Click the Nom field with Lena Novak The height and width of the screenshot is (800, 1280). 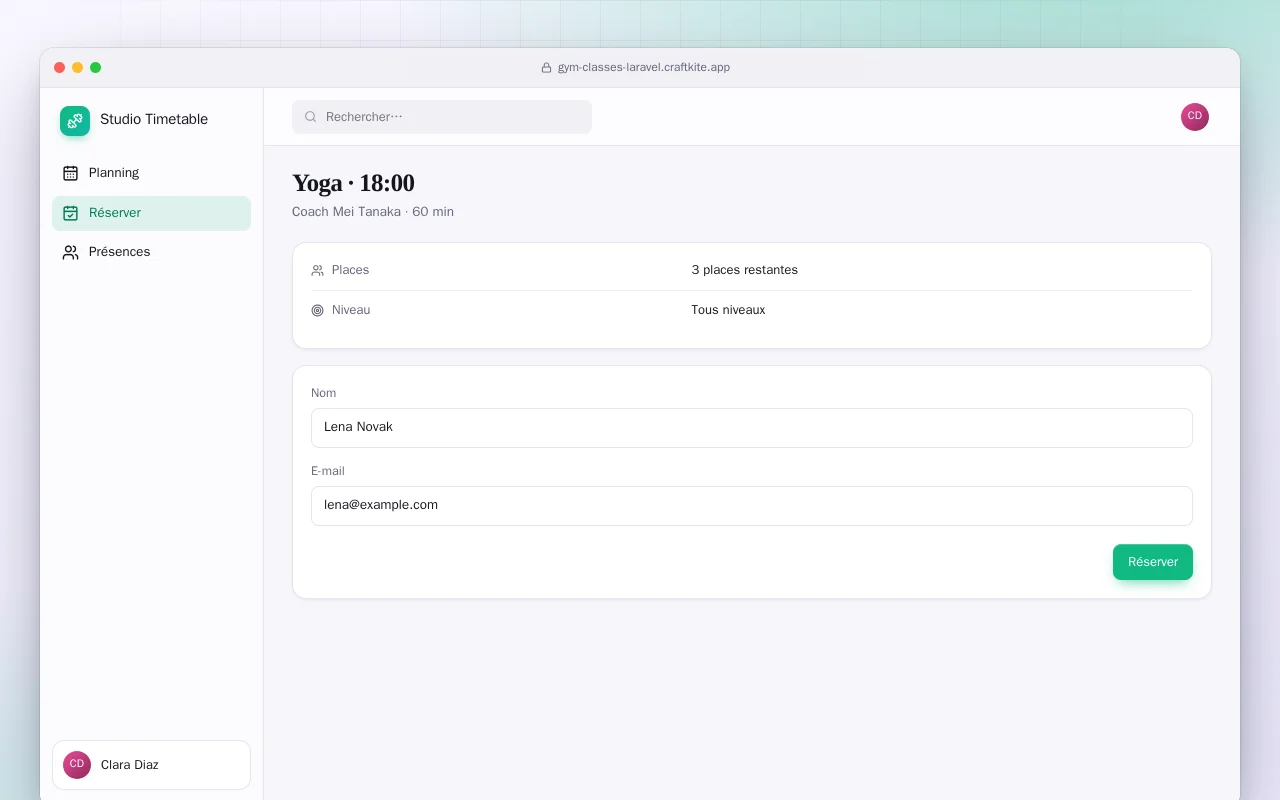pyautogui.click(x=752, y=428)
